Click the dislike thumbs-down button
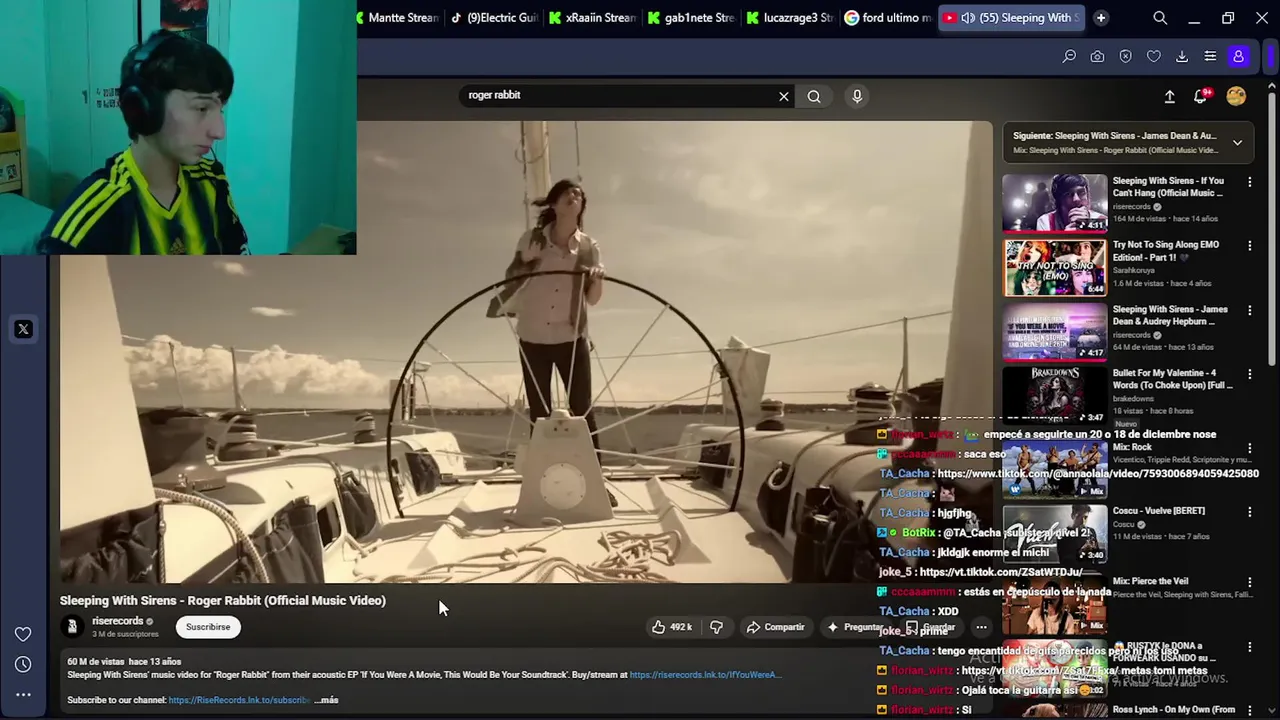Viewport: 1280px width, 720px height. click(716, 627)
